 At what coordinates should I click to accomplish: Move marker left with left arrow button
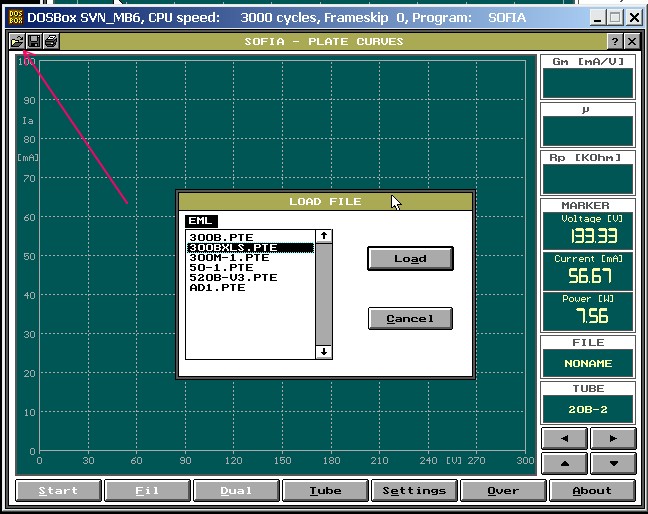565,438
